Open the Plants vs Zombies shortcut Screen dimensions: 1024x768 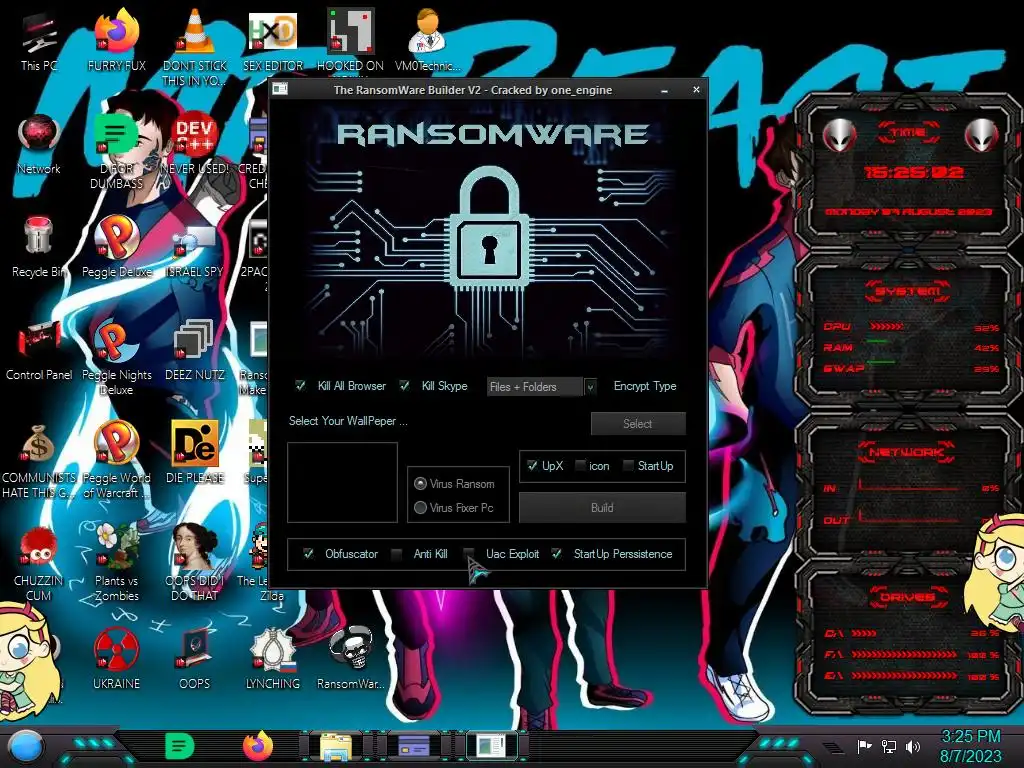pyautogui.click(x=116, y=563)
